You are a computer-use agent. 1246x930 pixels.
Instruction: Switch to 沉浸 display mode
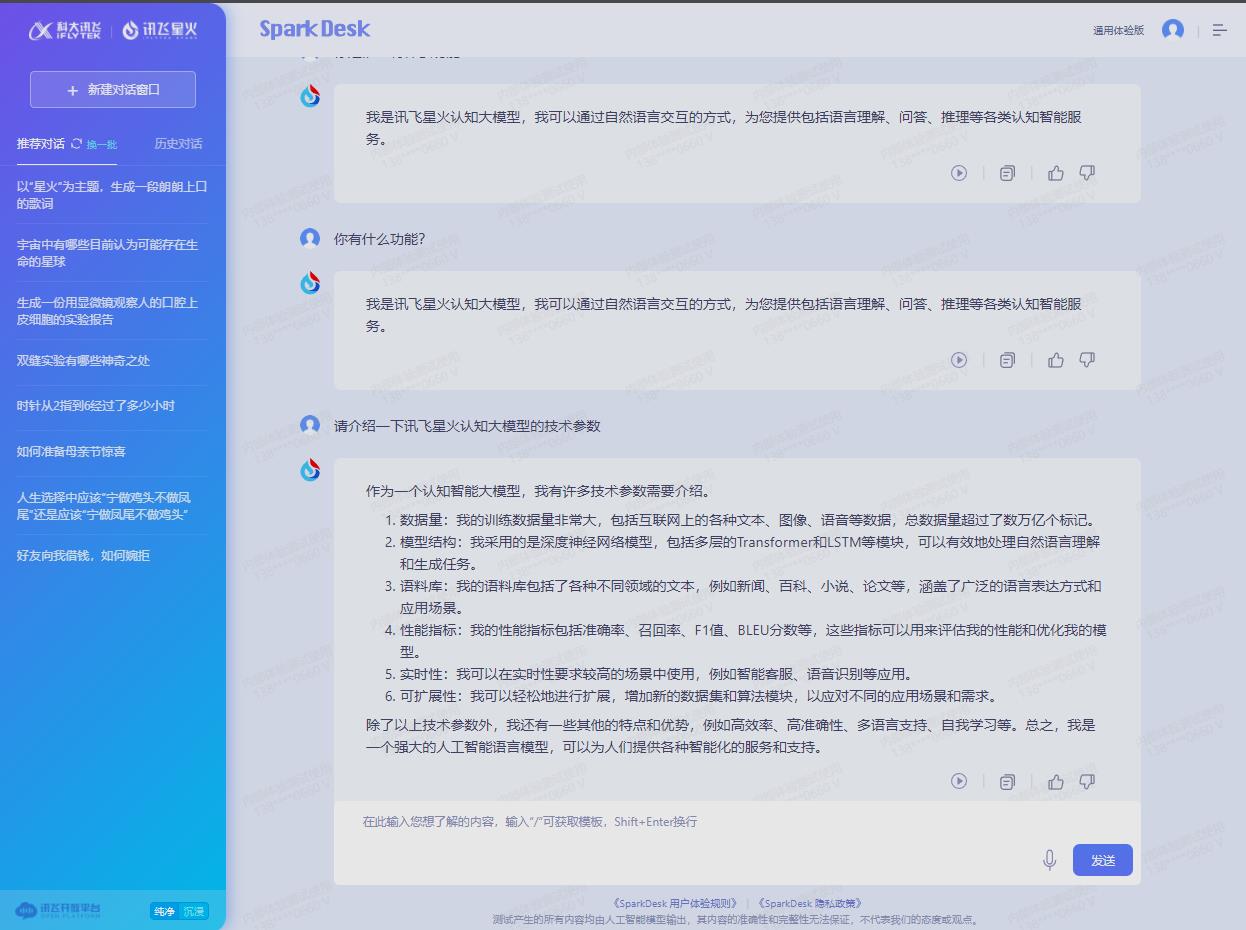click(194, 911)
